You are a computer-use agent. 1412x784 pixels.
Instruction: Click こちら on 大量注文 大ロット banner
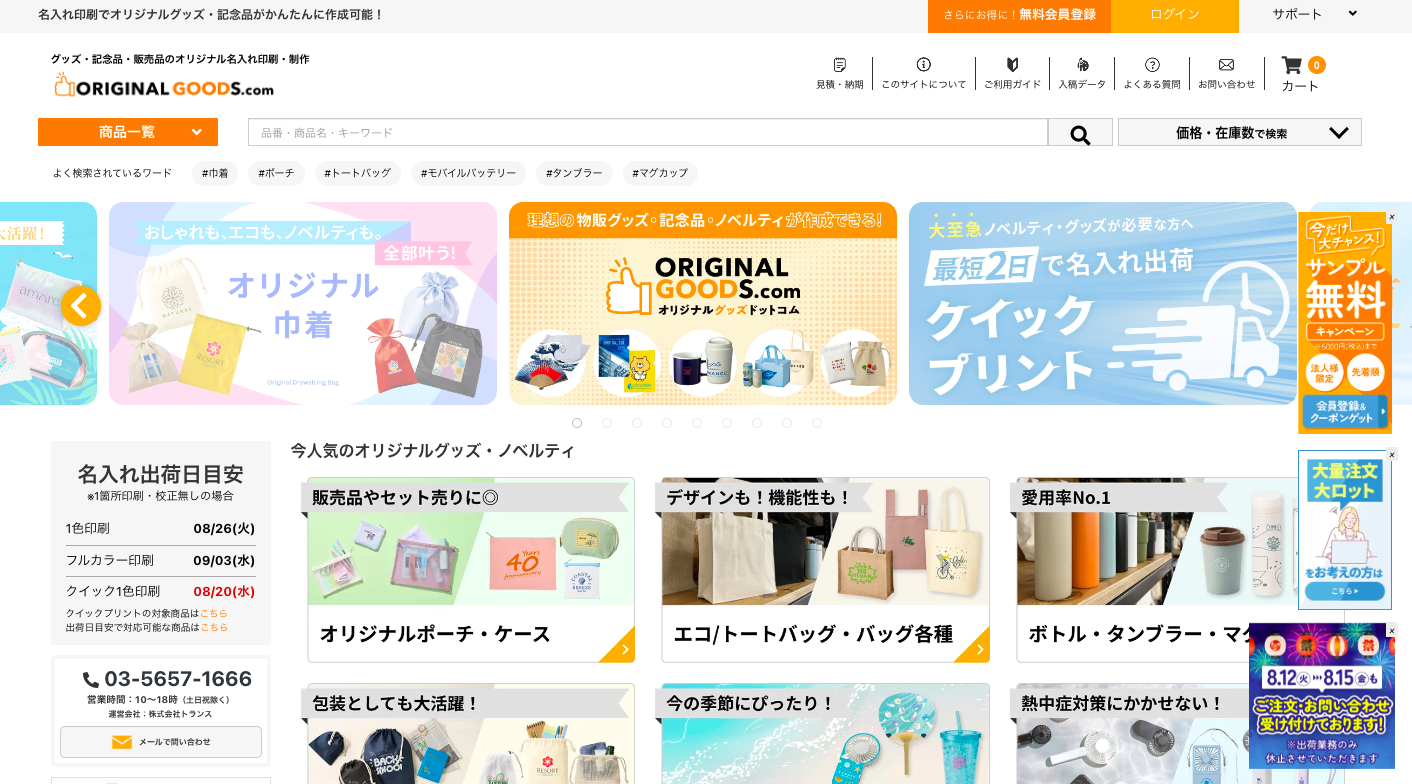tap(1344, 593)
